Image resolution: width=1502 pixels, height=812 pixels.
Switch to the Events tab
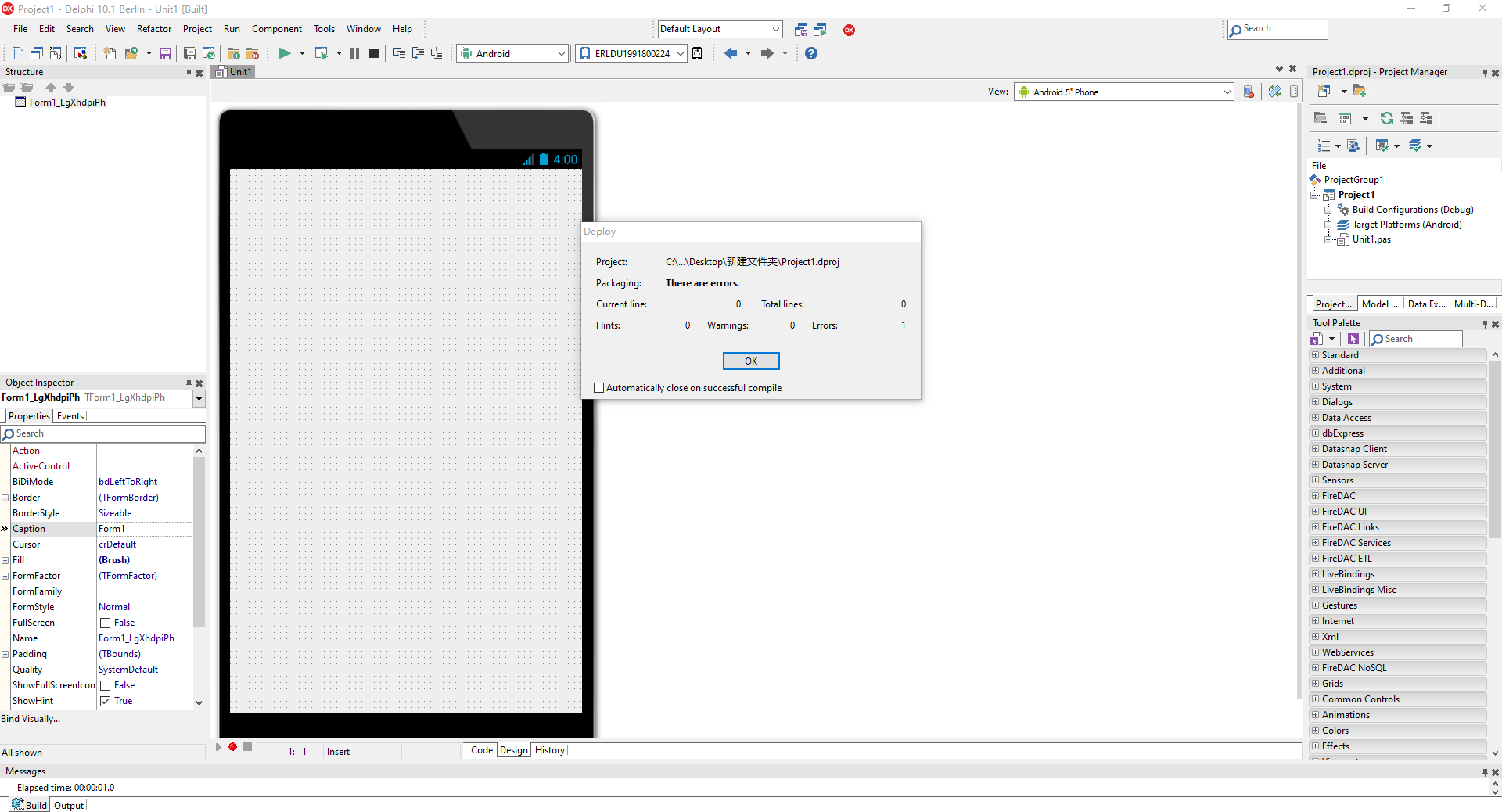point(70,416)
